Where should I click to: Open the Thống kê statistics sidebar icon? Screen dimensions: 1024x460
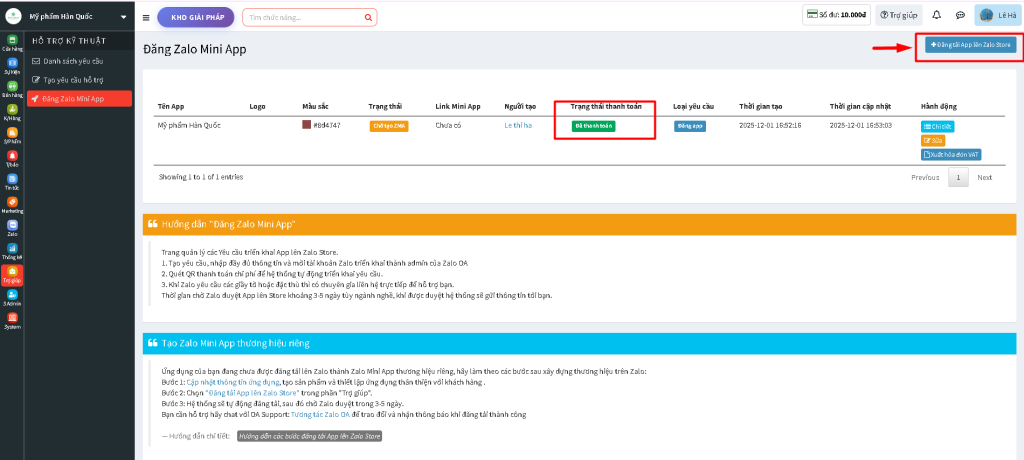[x=12, y=252]
